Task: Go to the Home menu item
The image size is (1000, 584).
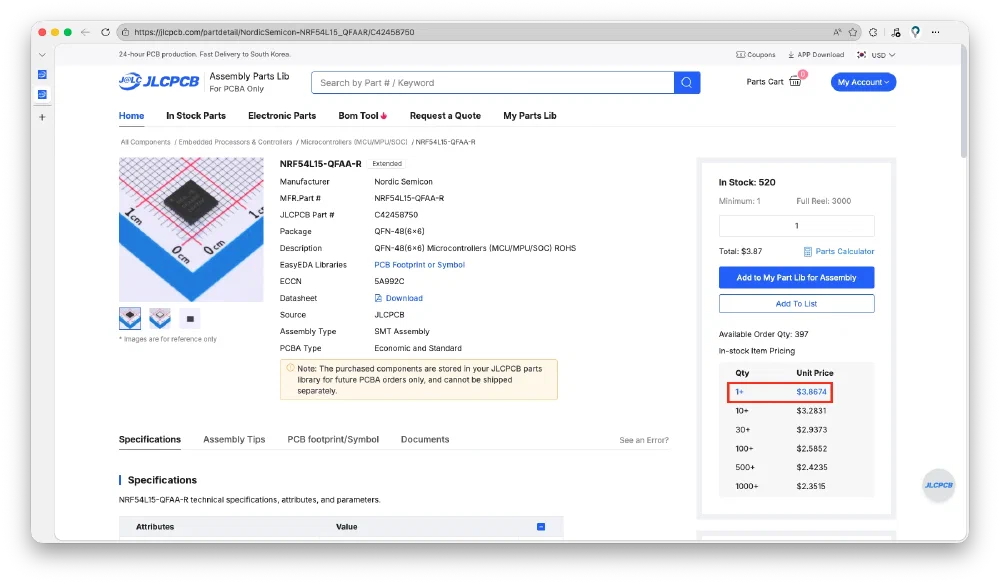Action: click(x=131, y=115)
